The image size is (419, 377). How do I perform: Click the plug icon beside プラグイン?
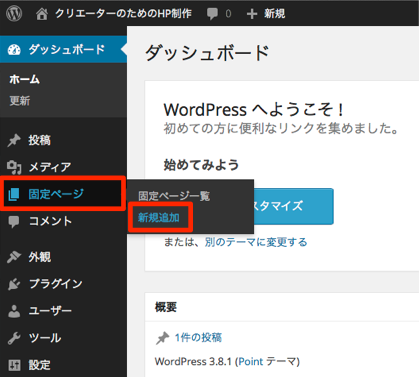(x=14, y=284)
